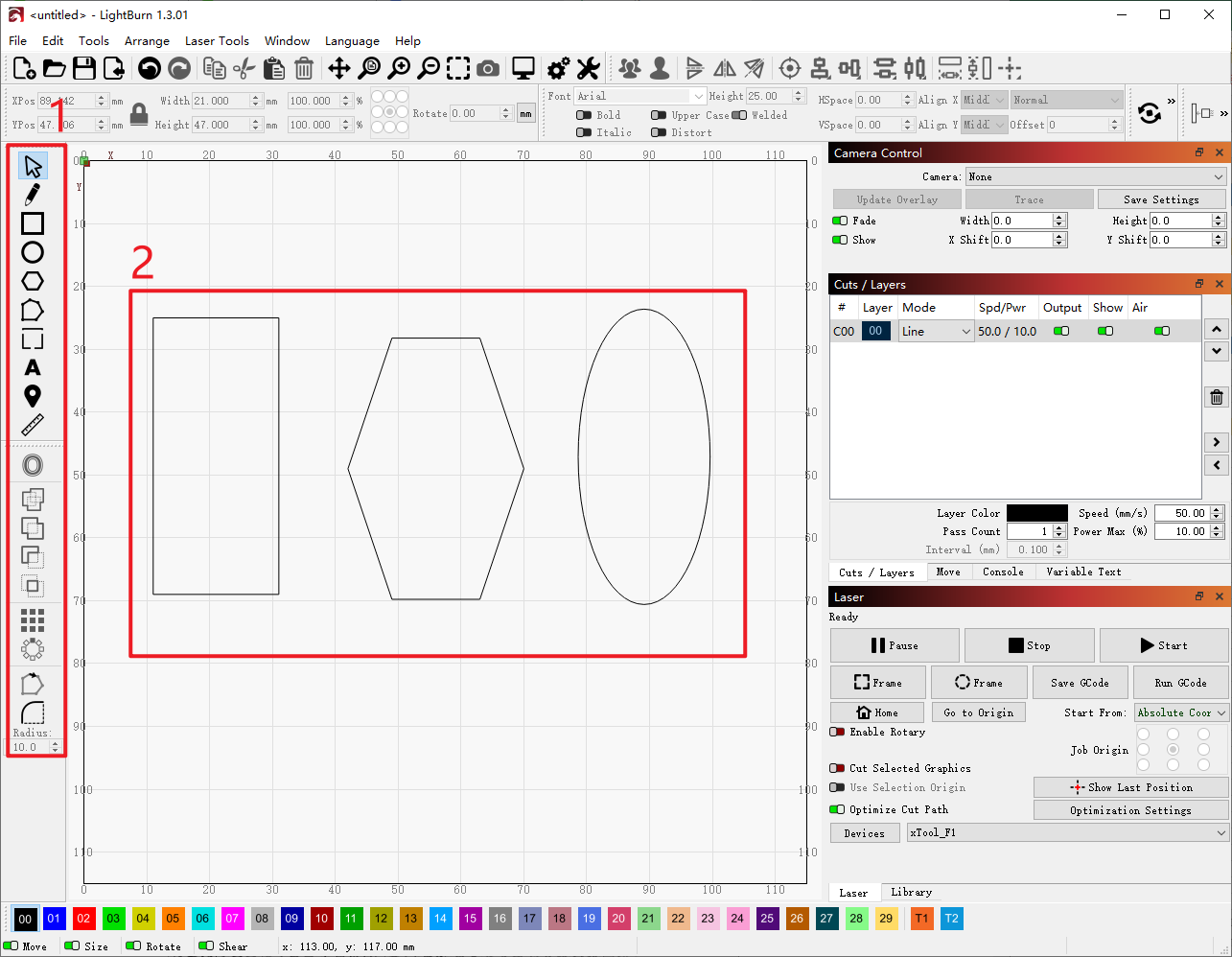Viewport: 1232px width, 957px height.
Task: Open the layer Mode dropdown showing Line
Action: pos(936,331)
